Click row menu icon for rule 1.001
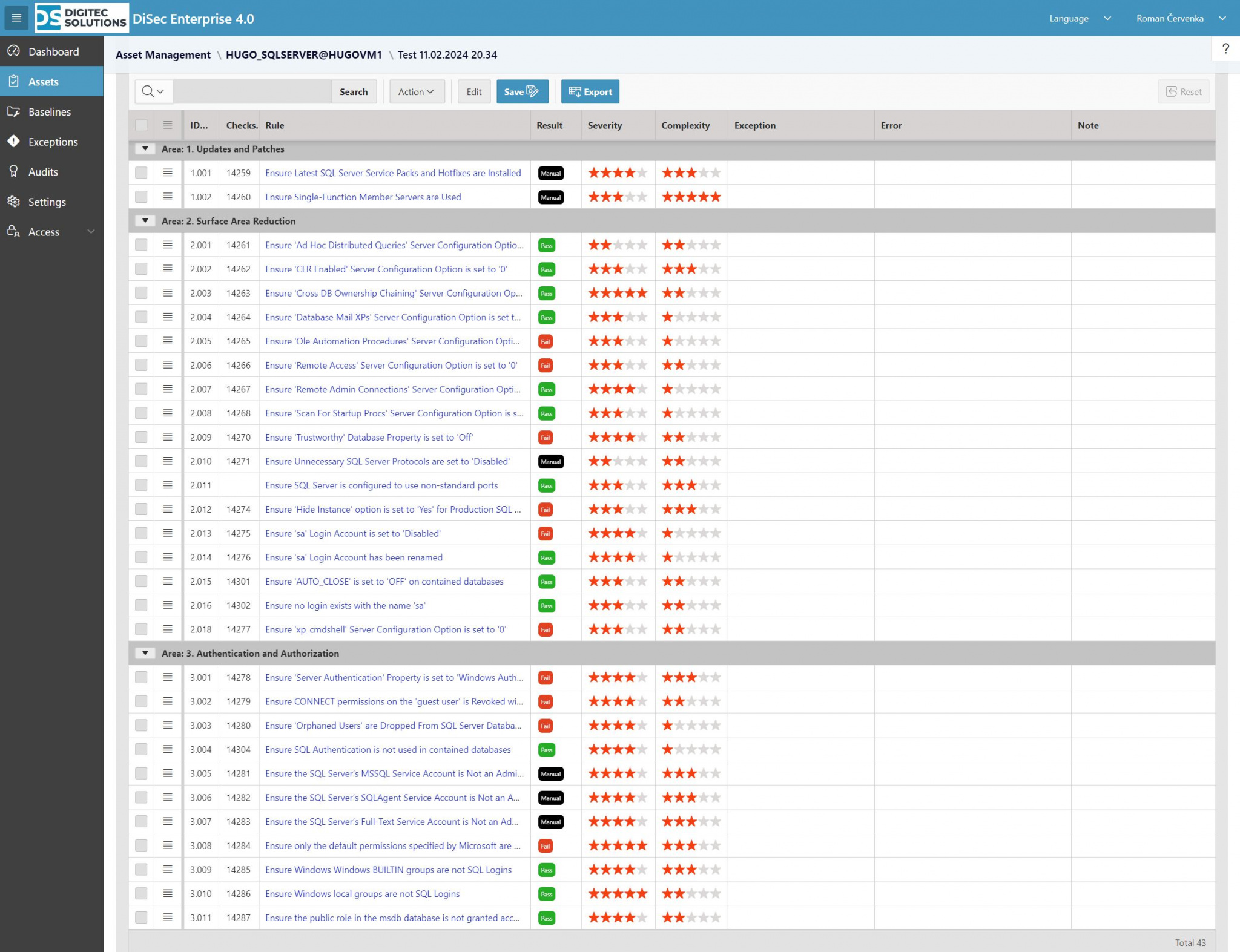 point(168,173)
